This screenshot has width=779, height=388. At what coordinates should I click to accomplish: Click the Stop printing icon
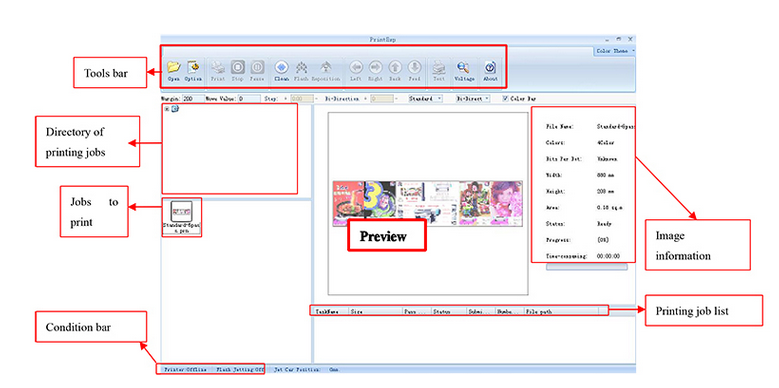tap(237, 67)
